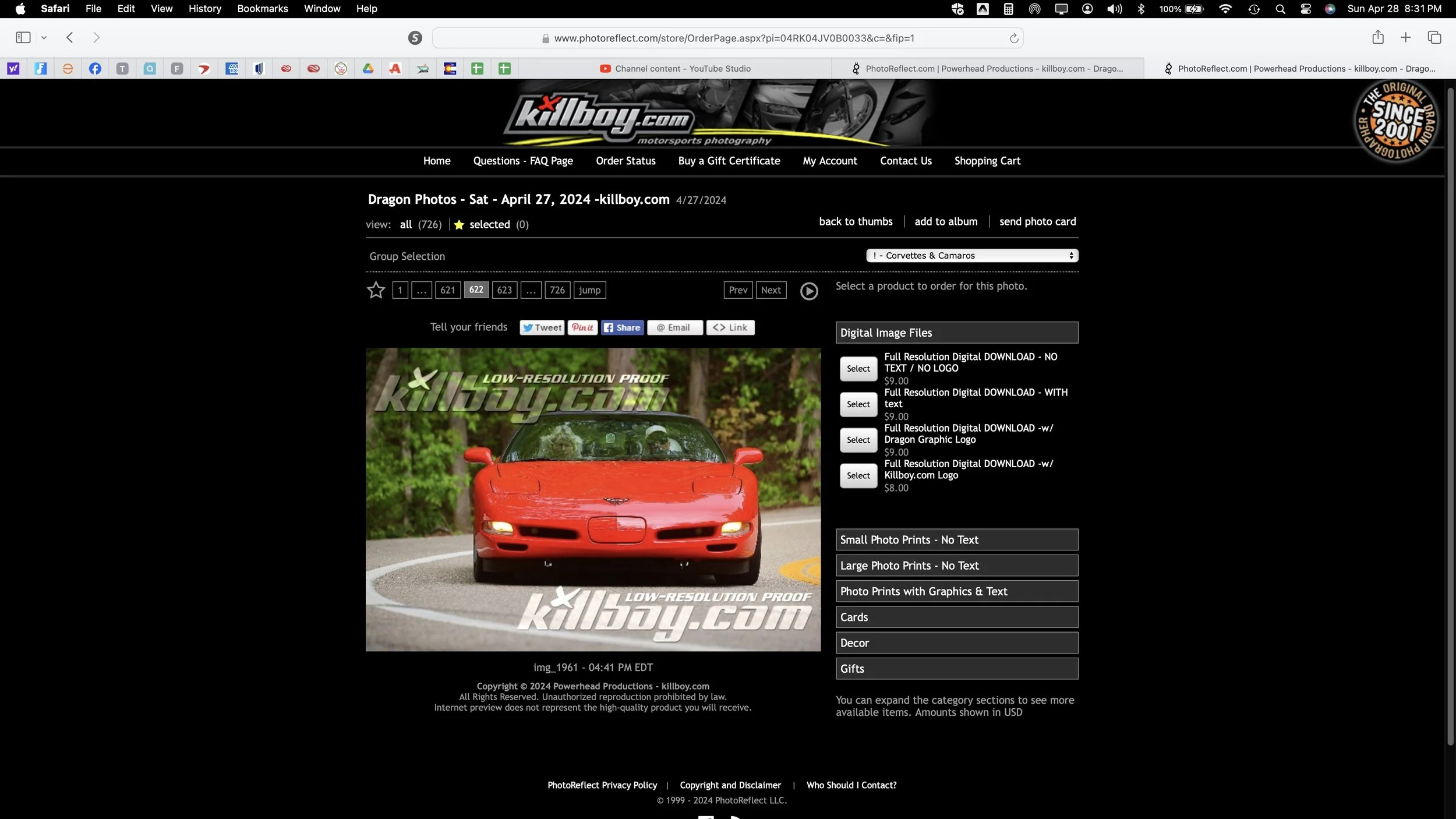Click the Safari page reload icon
Viewport: 1456px width, 819px height.
pos(1013,38)
